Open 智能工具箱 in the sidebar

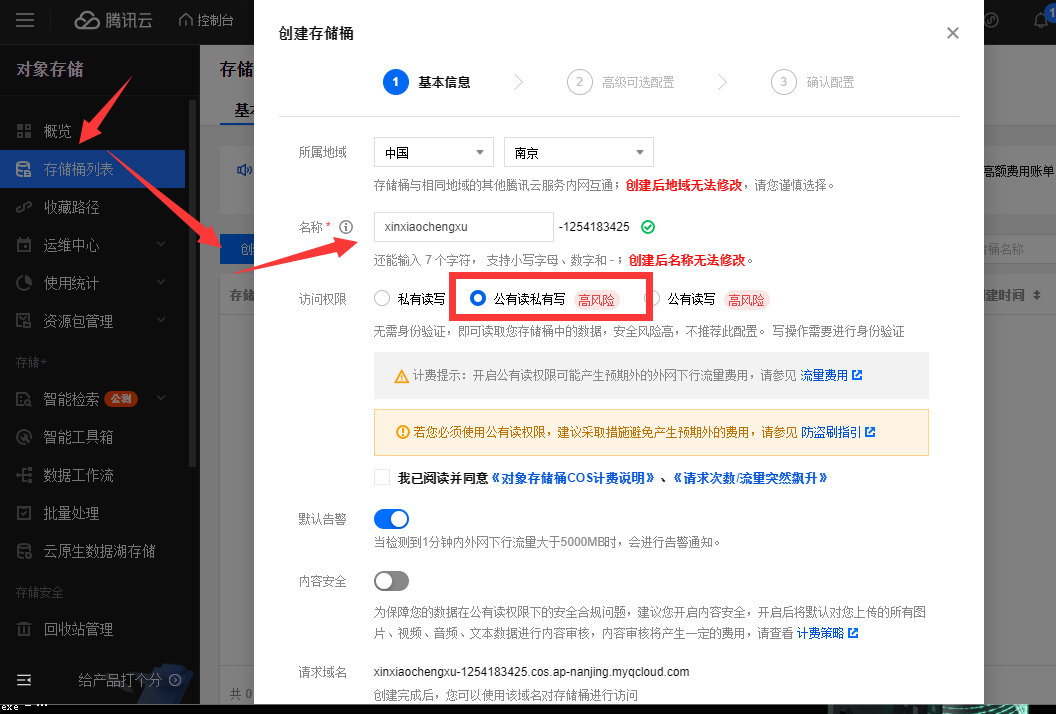[x=78, y=437]
